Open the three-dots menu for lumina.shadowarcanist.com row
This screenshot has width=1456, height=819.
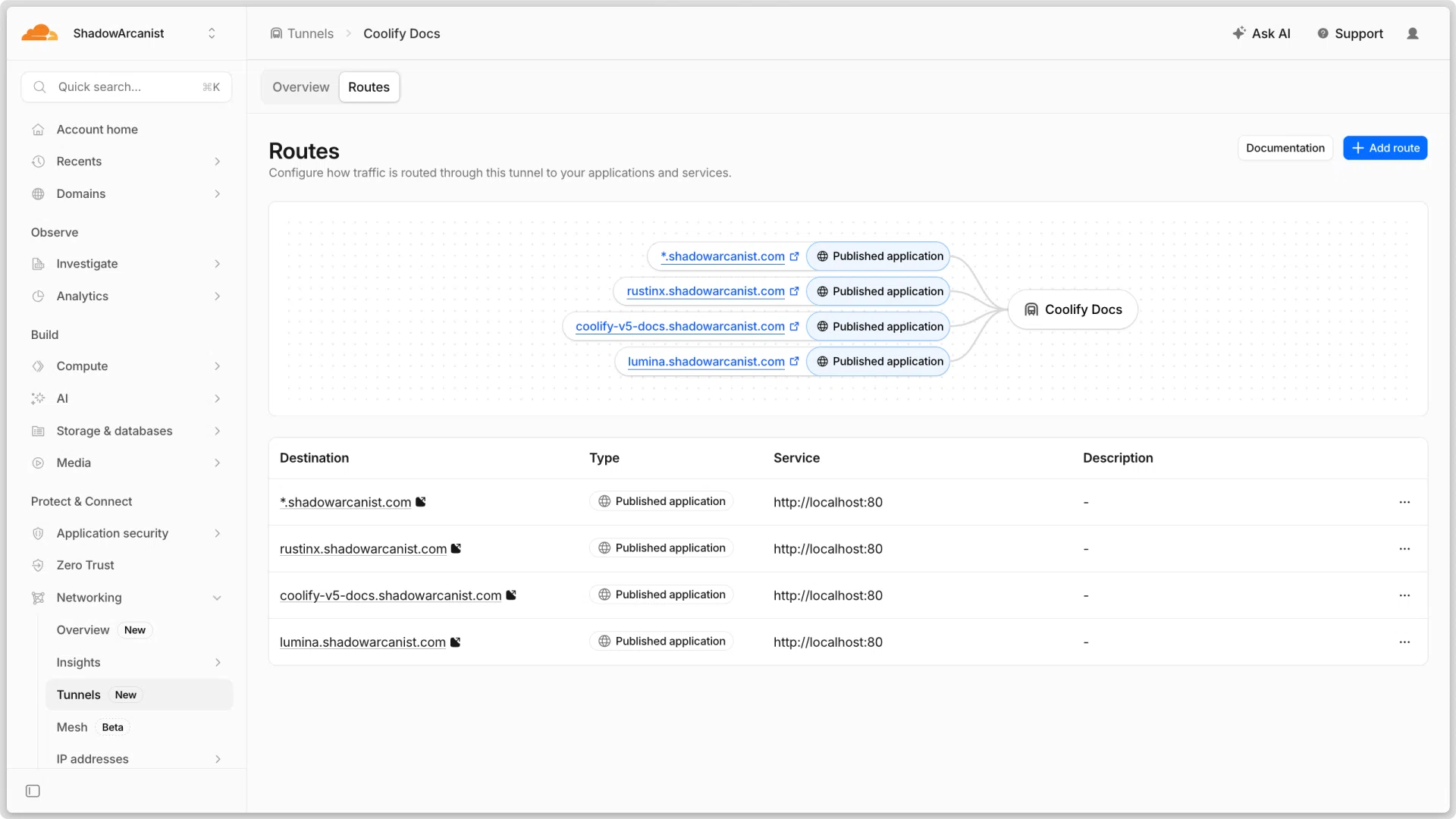(1404, 642)
